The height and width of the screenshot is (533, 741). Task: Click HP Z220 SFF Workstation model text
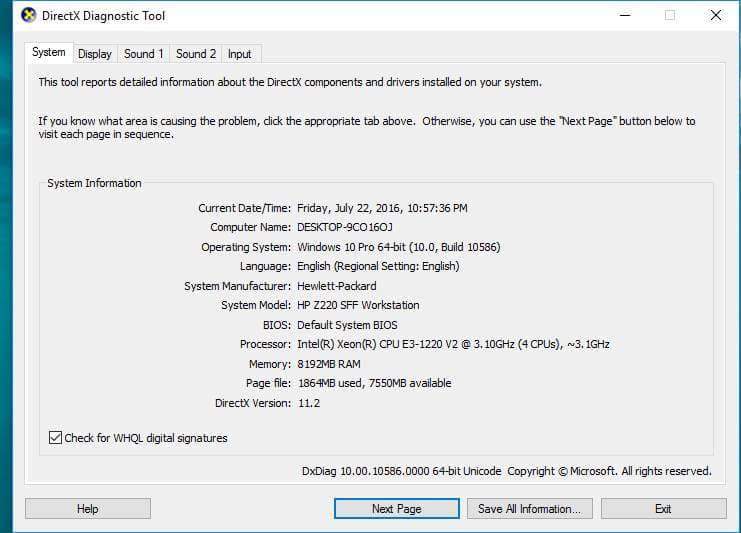click(358, 305)
